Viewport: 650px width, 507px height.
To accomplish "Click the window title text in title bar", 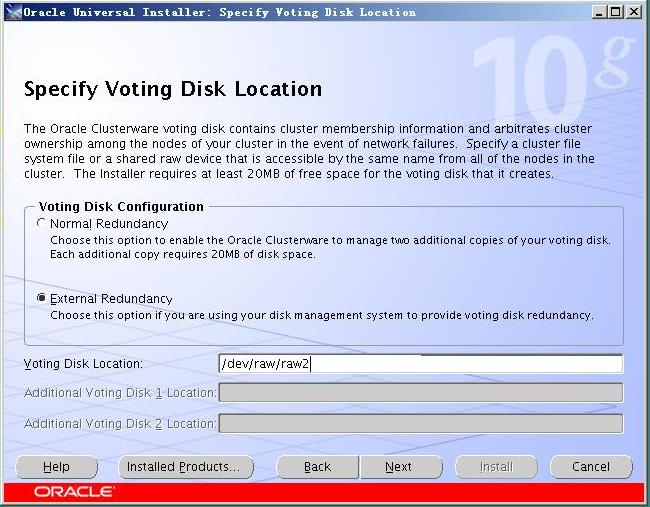I will click(x=220, y=12).
